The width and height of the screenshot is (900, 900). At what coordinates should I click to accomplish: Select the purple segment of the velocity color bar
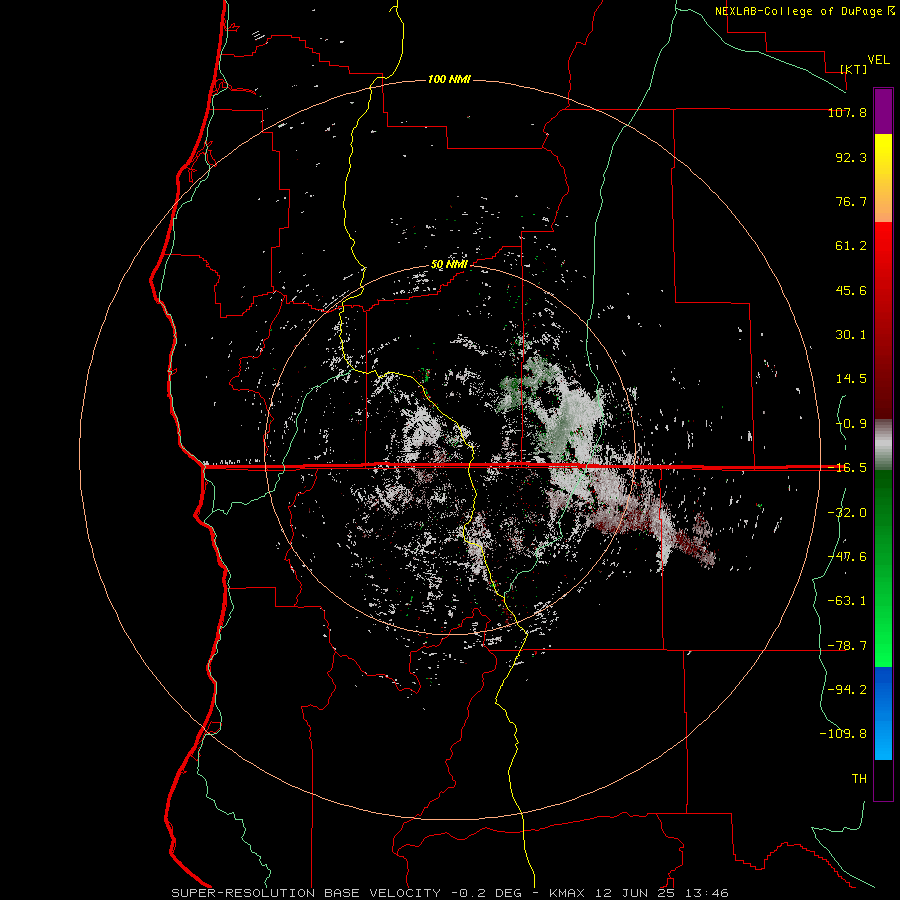883,111
